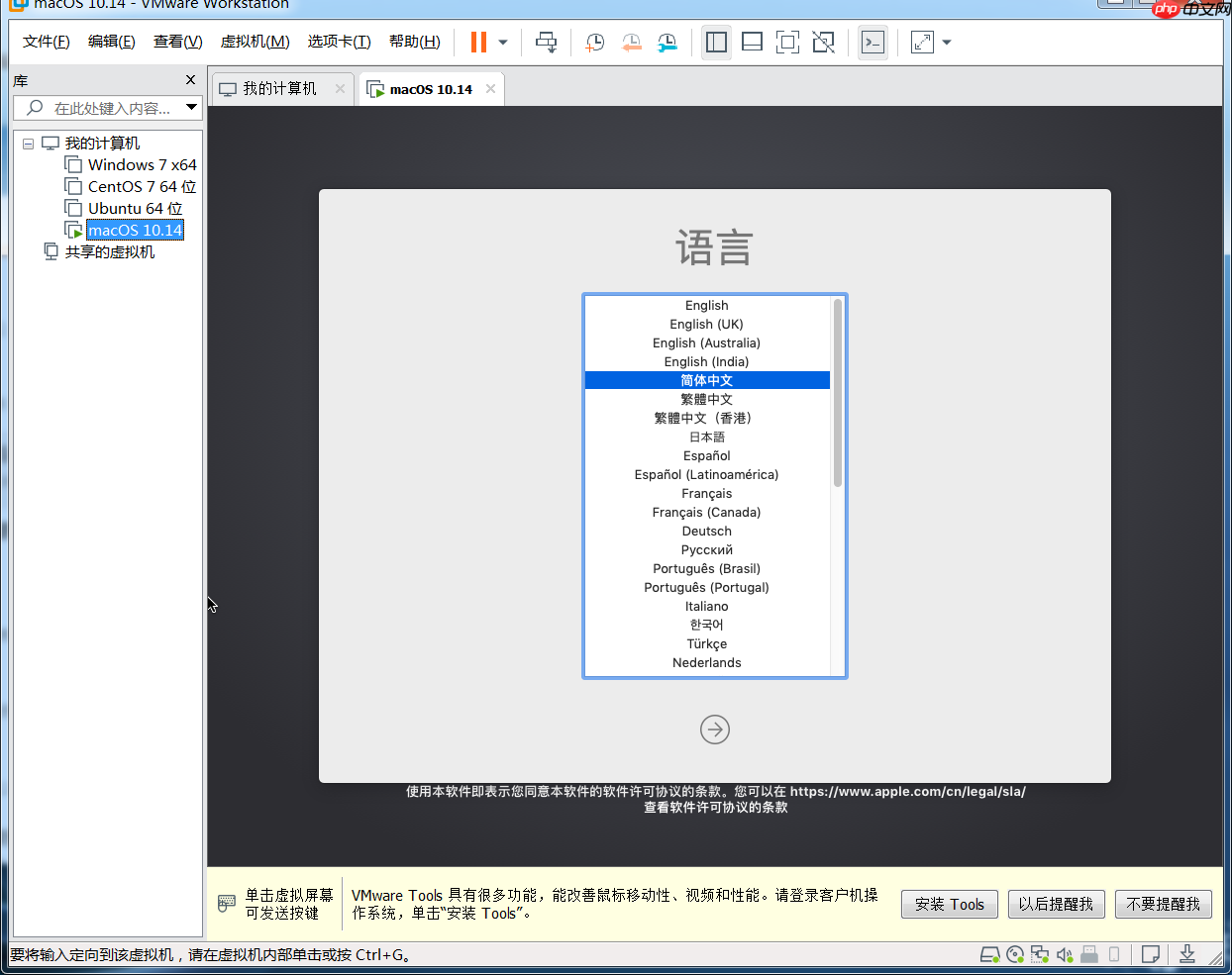Screen dimensions: 1232x975
Task: Click the sound card status icon
Action: pos(1065,953)
